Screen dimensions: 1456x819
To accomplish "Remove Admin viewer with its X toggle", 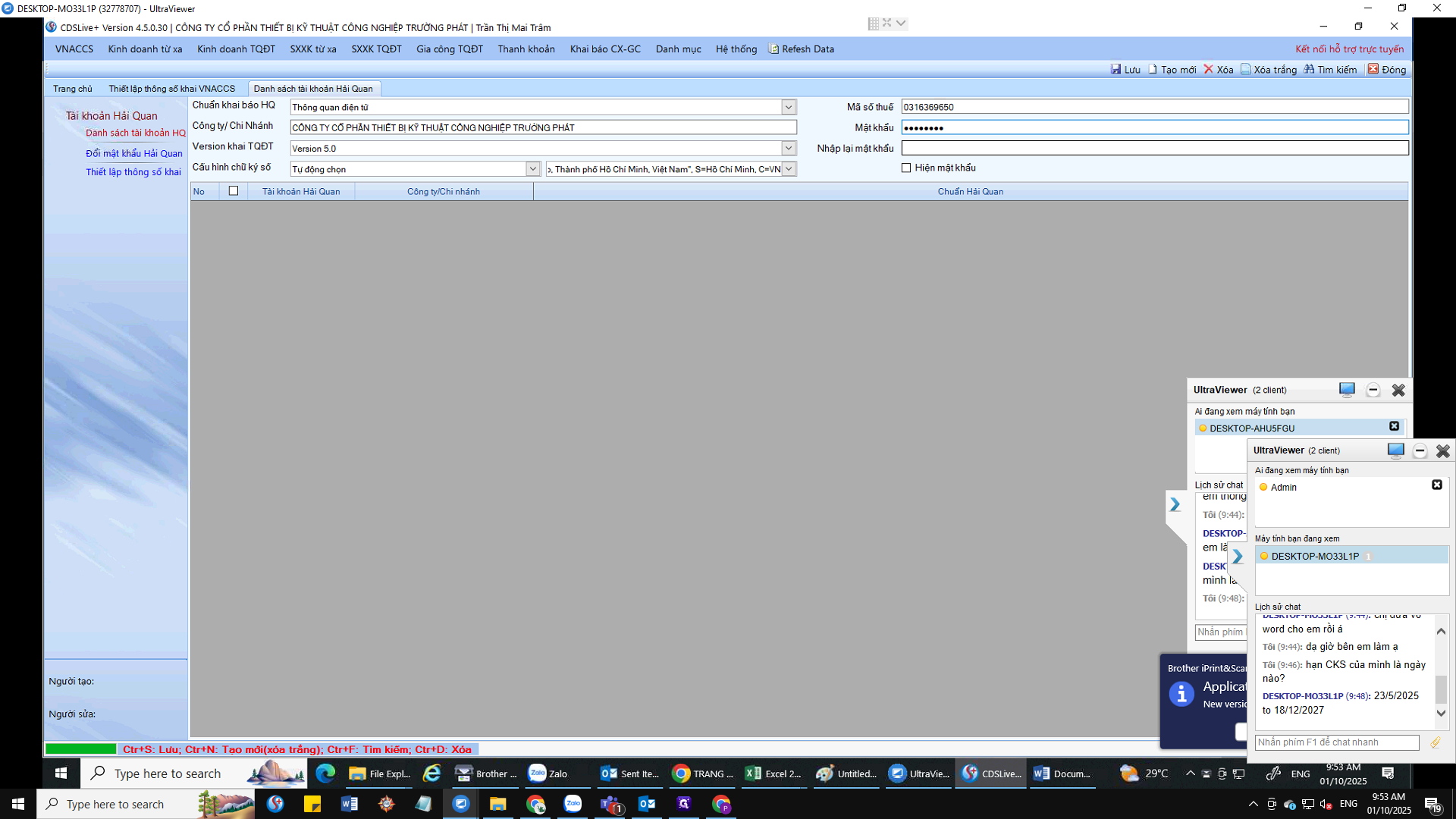I will point(1436,485).
